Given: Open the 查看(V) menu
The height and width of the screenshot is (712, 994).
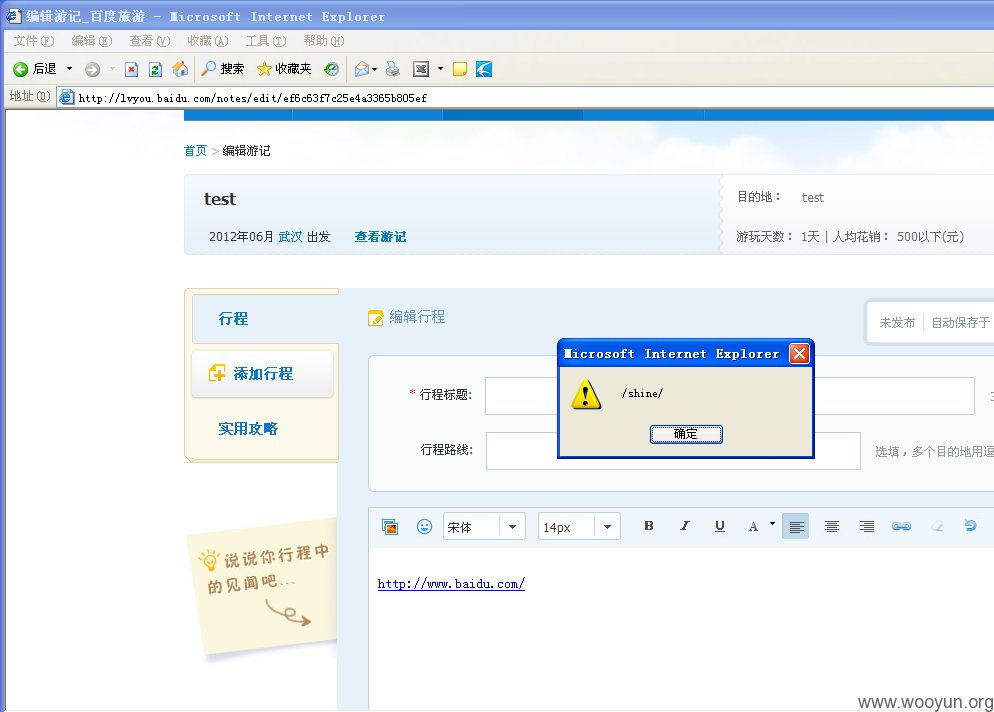Looking at the screenshot, I should tap(150, 41).
